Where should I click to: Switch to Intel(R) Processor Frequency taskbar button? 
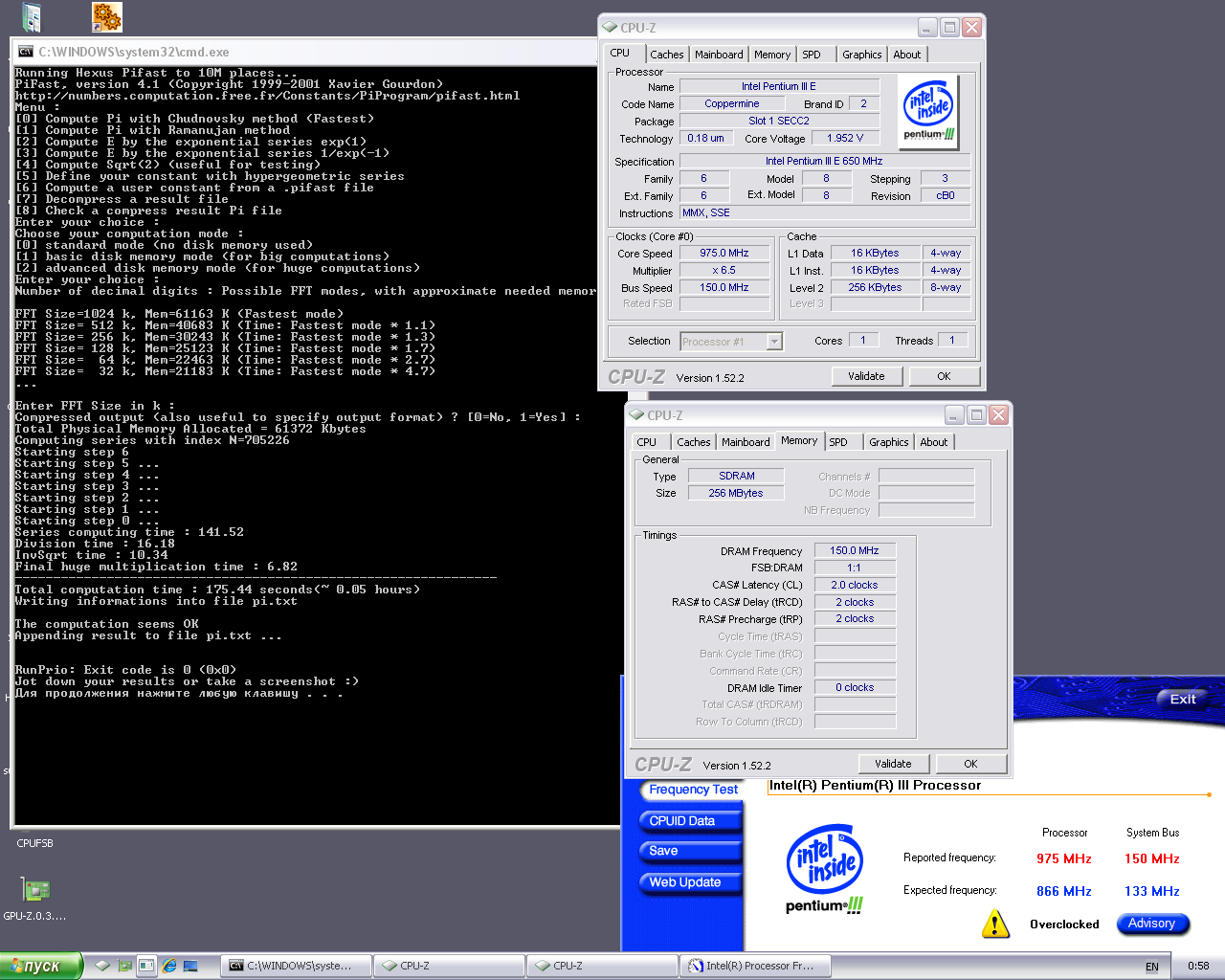tap(755, 967)
